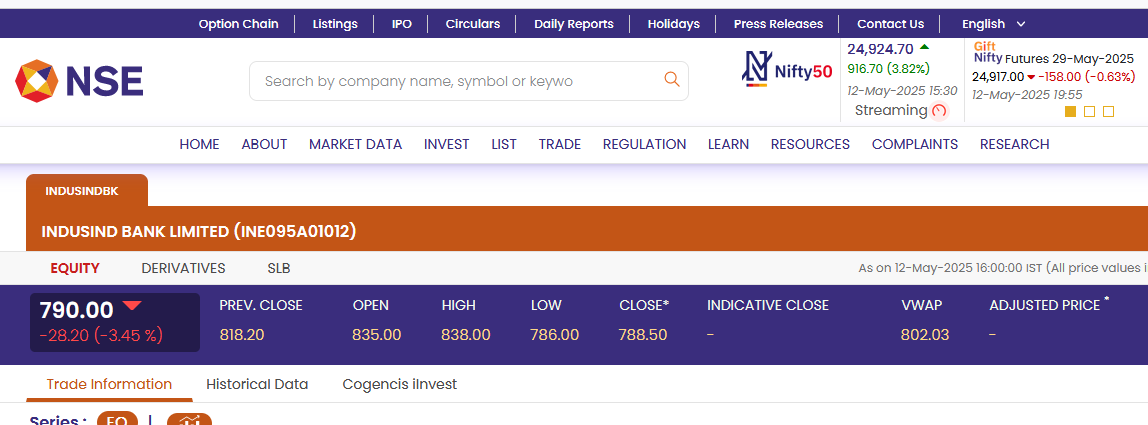Viewport: 1148px width, 425px height.
Task: Open the MARKET DATA menu
Action: [x=355, y=144]
